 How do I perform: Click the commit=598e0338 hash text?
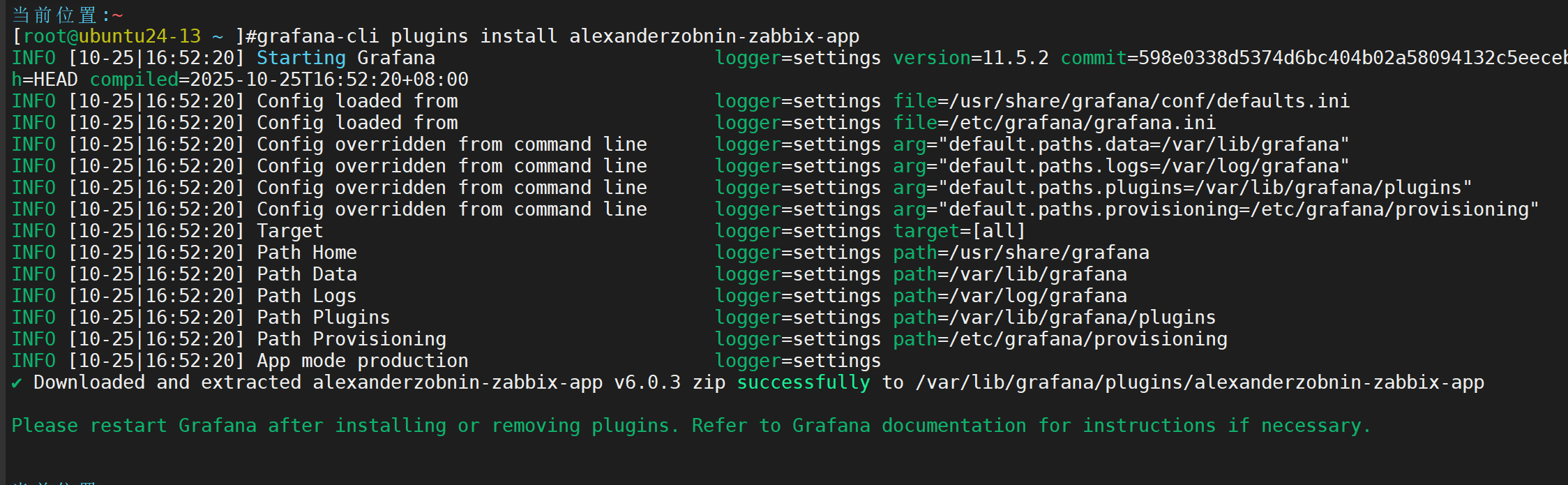(x=1314, y=58)
